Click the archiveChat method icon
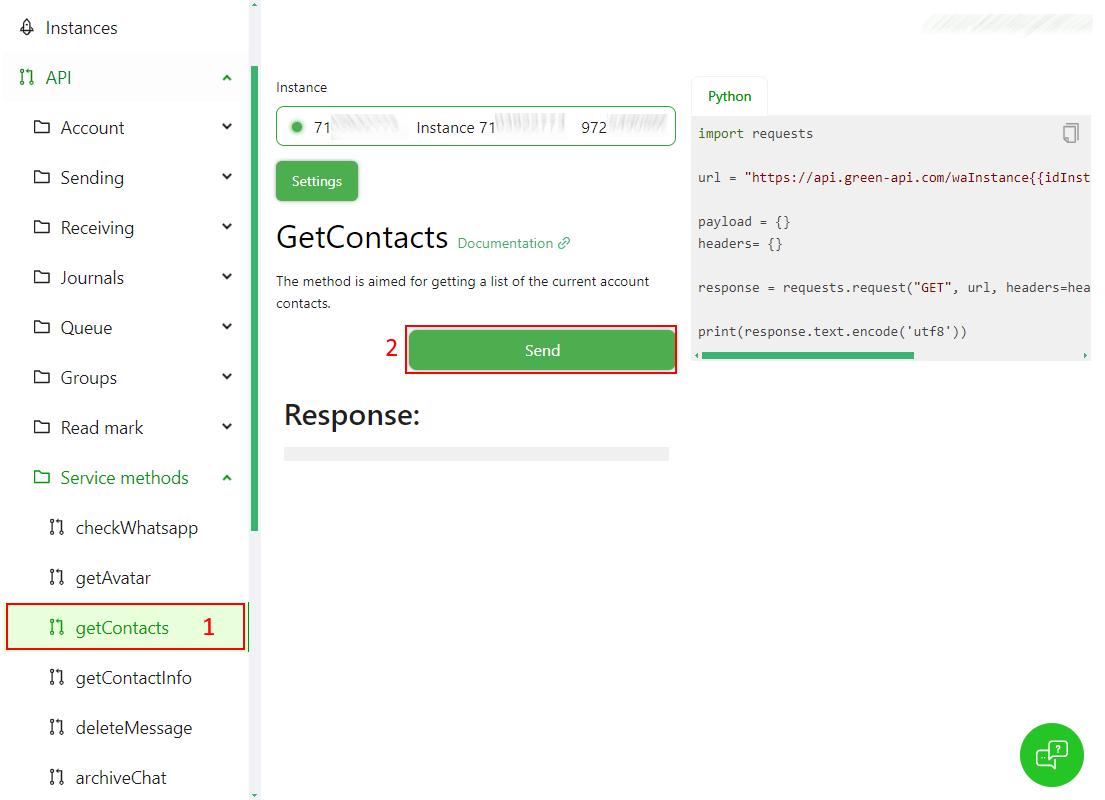This screenshot has height=800, width=1105. [57, 777]
